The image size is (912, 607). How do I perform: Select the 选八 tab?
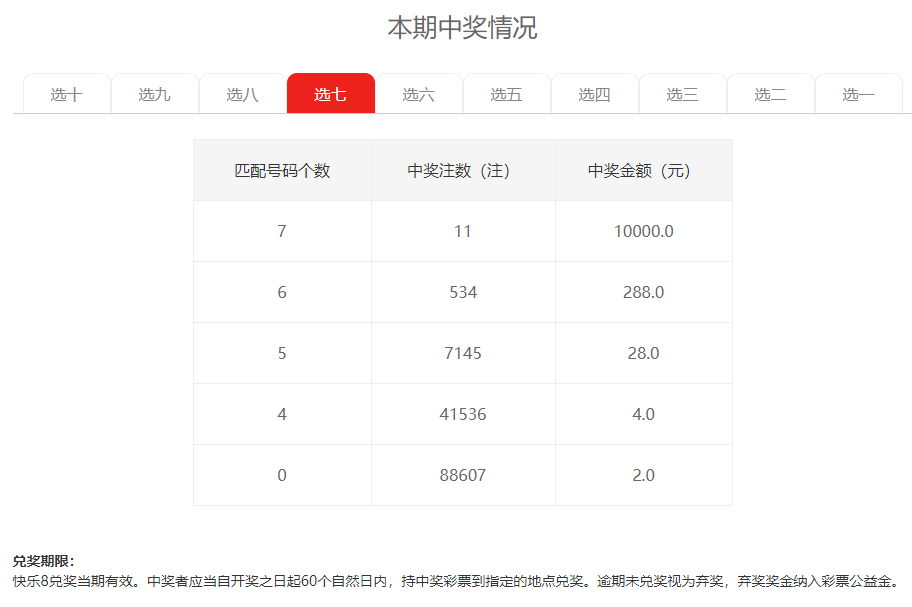[x=242, y=94]
